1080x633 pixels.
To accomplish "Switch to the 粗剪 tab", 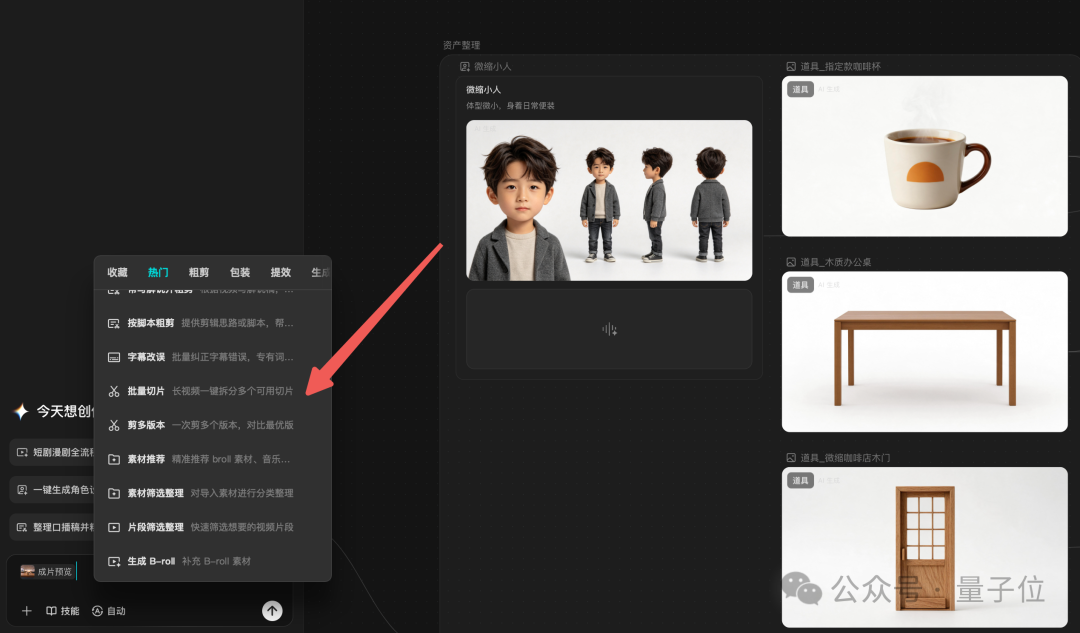I will 199,272.
